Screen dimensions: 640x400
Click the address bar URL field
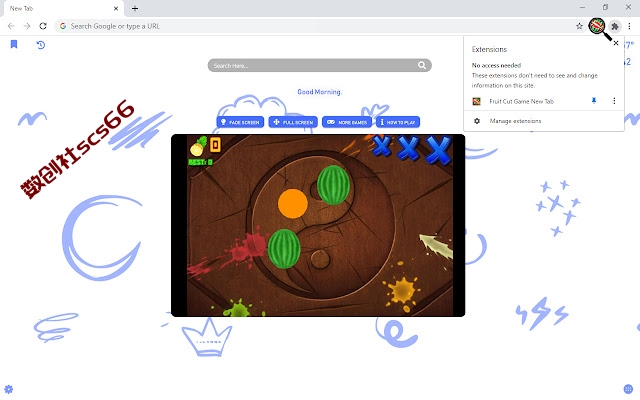click(x=318, y=26)
